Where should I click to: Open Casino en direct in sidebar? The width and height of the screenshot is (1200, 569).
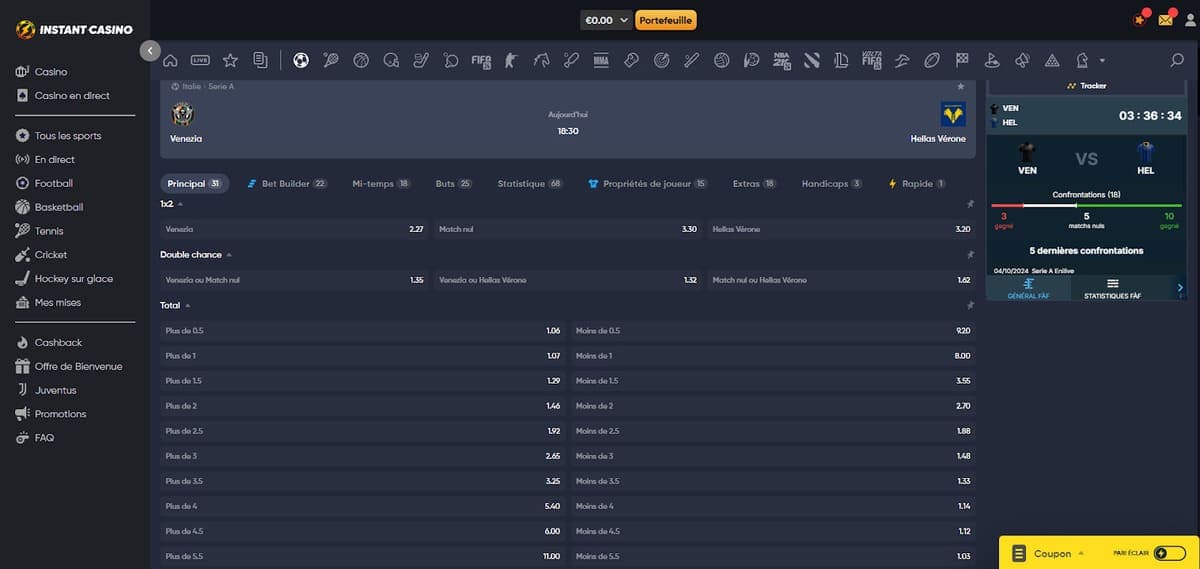[x=72, y=96]
